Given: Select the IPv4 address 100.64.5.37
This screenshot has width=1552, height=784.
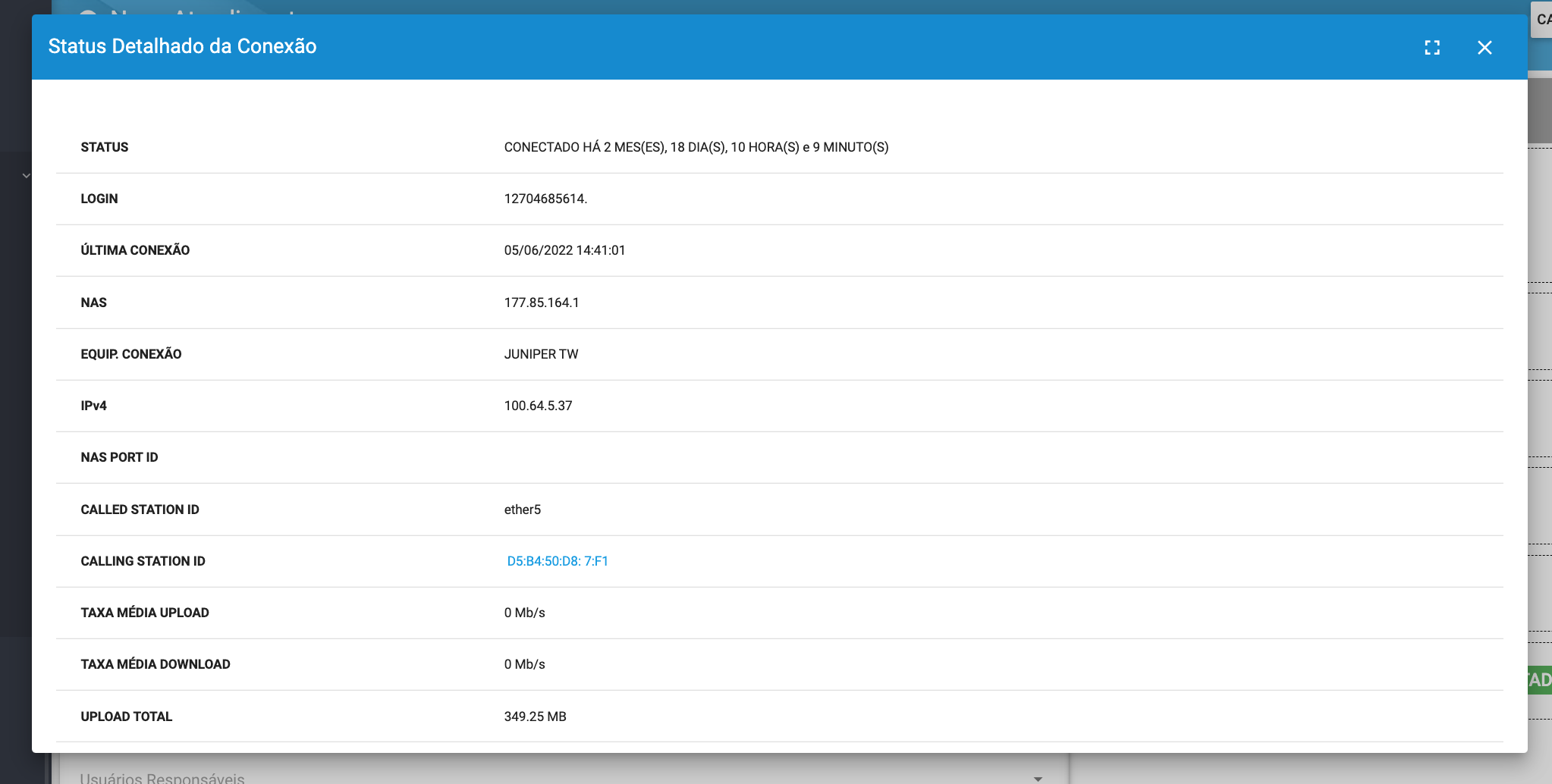Looking at the screenshot, I should point(538,406).
